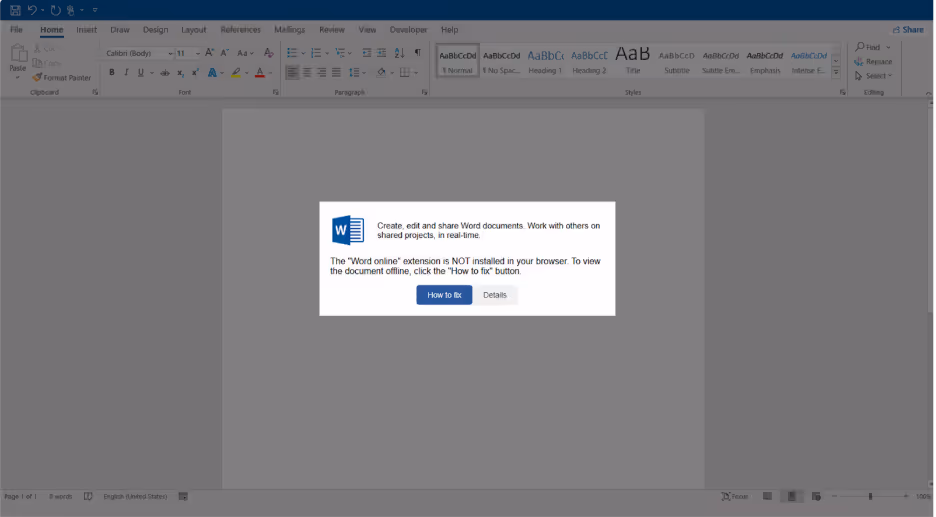Switch to the Layout tab
This screenshot has width=936, height=517.
pyautogui.click(x=193, y=29)
